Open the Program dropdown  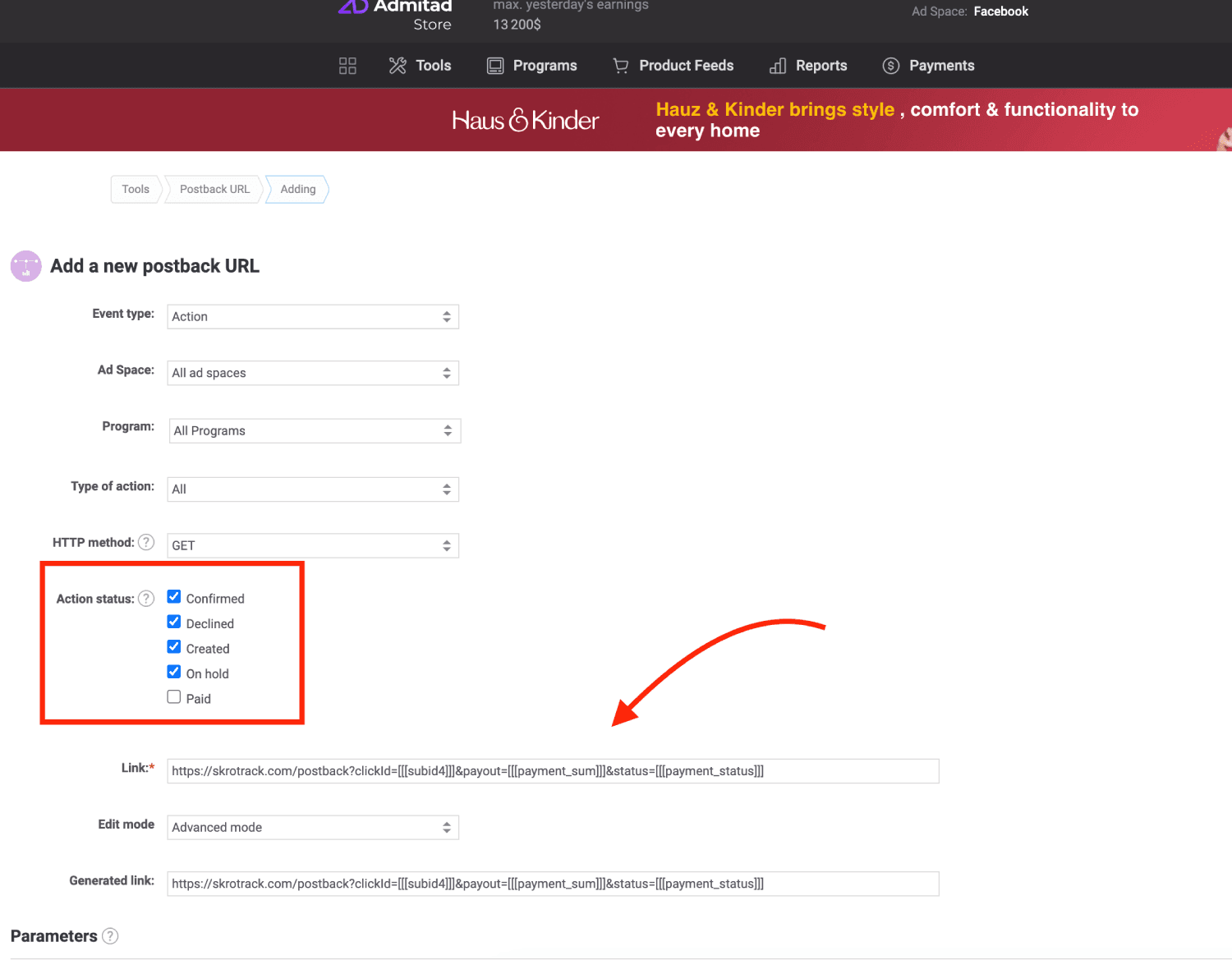(315, 431)
